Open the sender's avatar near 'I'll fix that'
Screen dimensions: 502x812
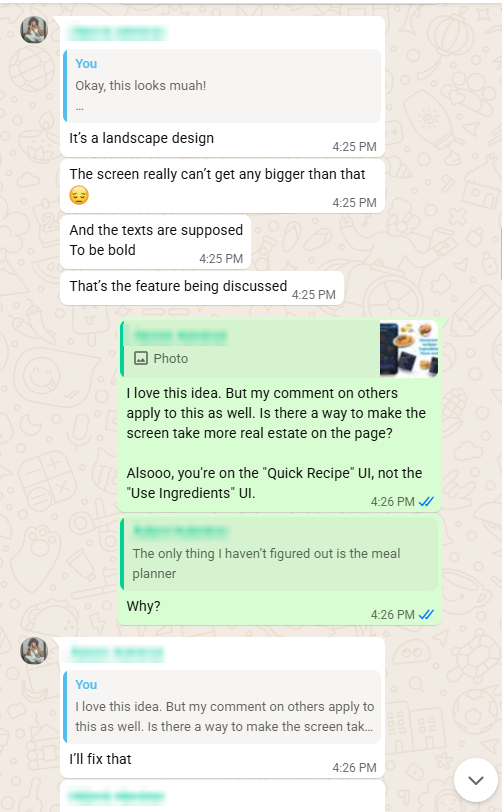click(34, 650)
